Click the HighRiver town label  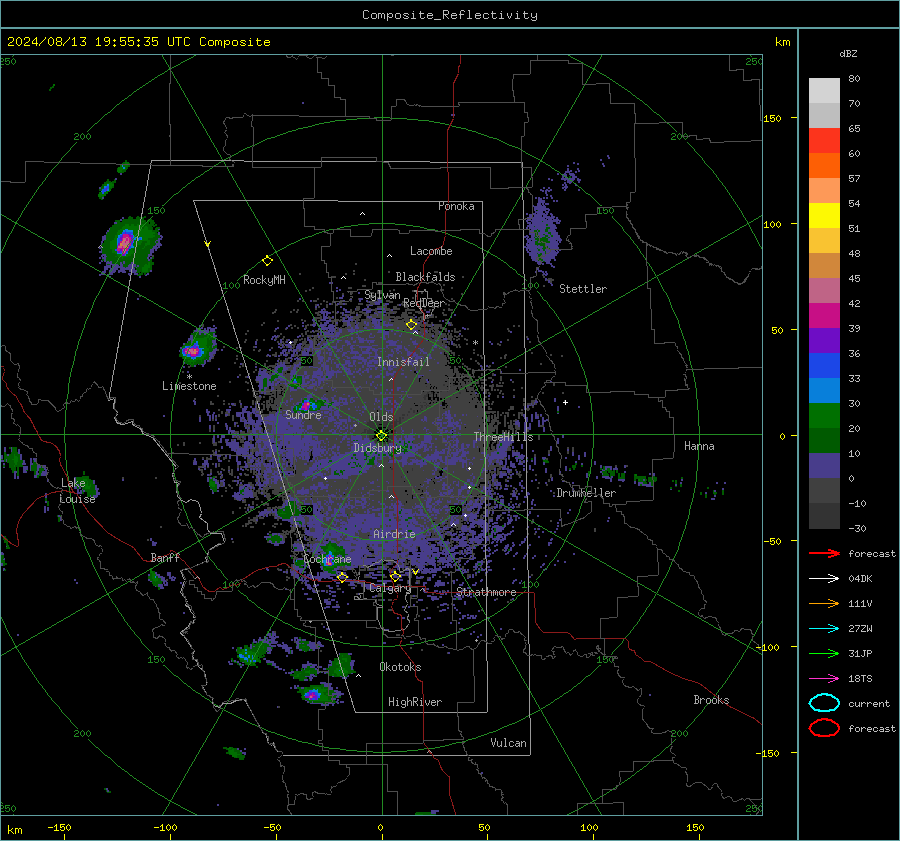tap(415, 702)
